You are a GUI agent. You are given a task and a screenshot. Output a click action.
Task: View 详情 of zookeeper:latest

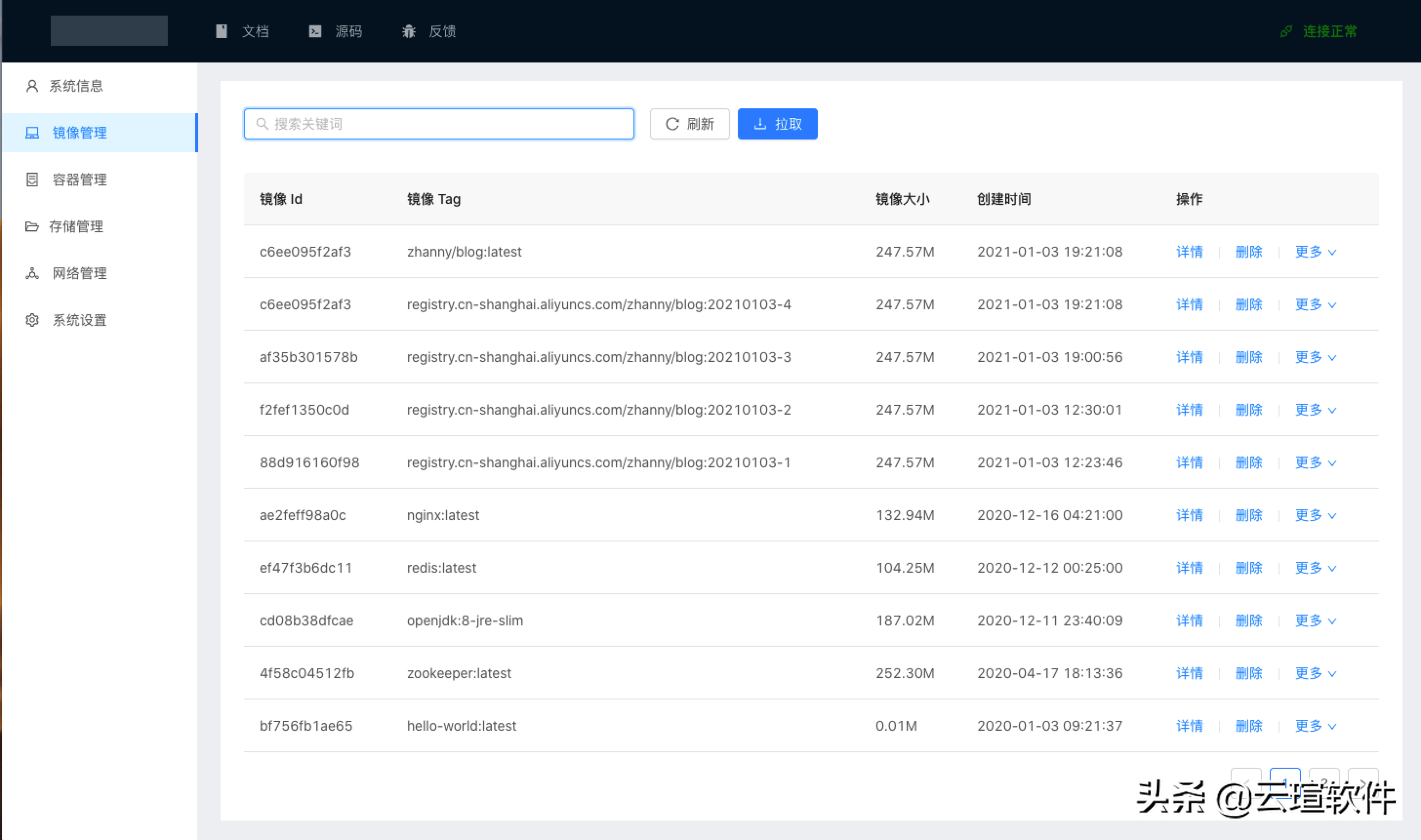pyautogui.click(x=1189, y=673)
